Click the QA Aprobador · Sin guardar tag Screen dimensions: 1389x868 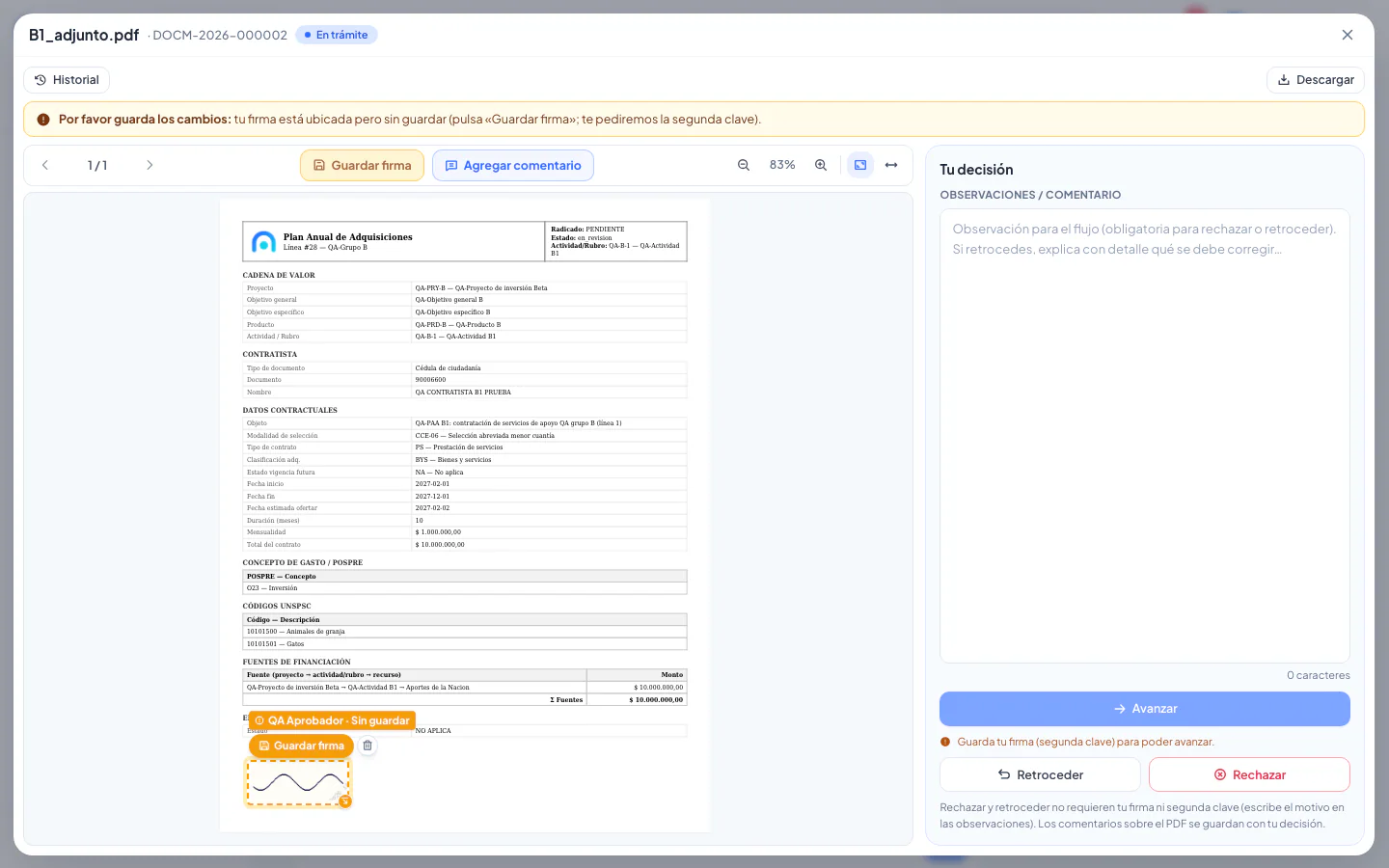(332, 720)
